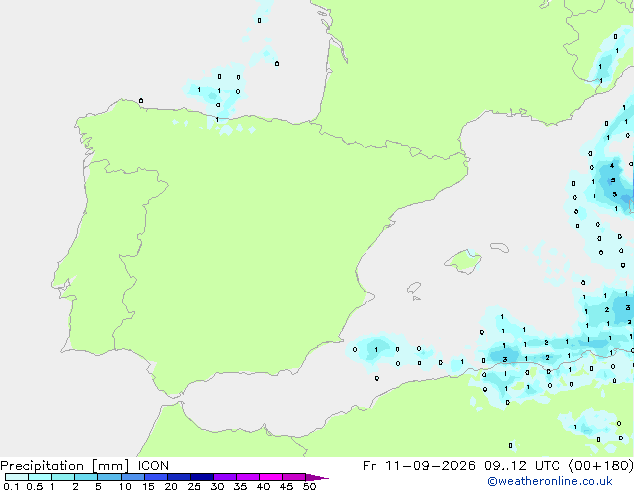Click the (00+180) forecast offset label
The height and width of the screenshot is (490, 634).
[x=601, y=466]
